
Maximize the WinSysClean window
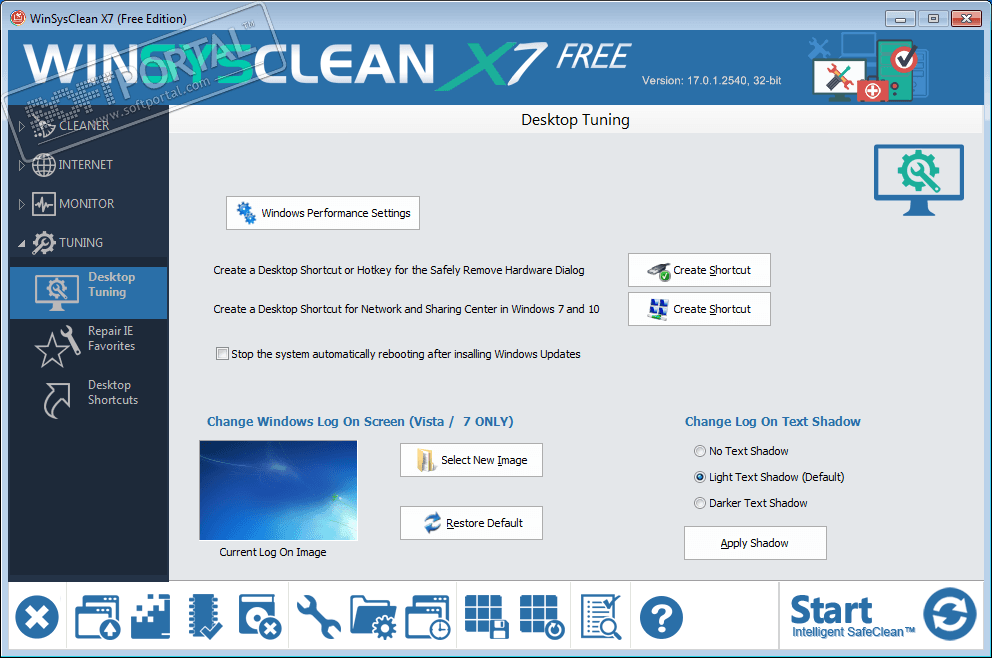tap(933, 19)
